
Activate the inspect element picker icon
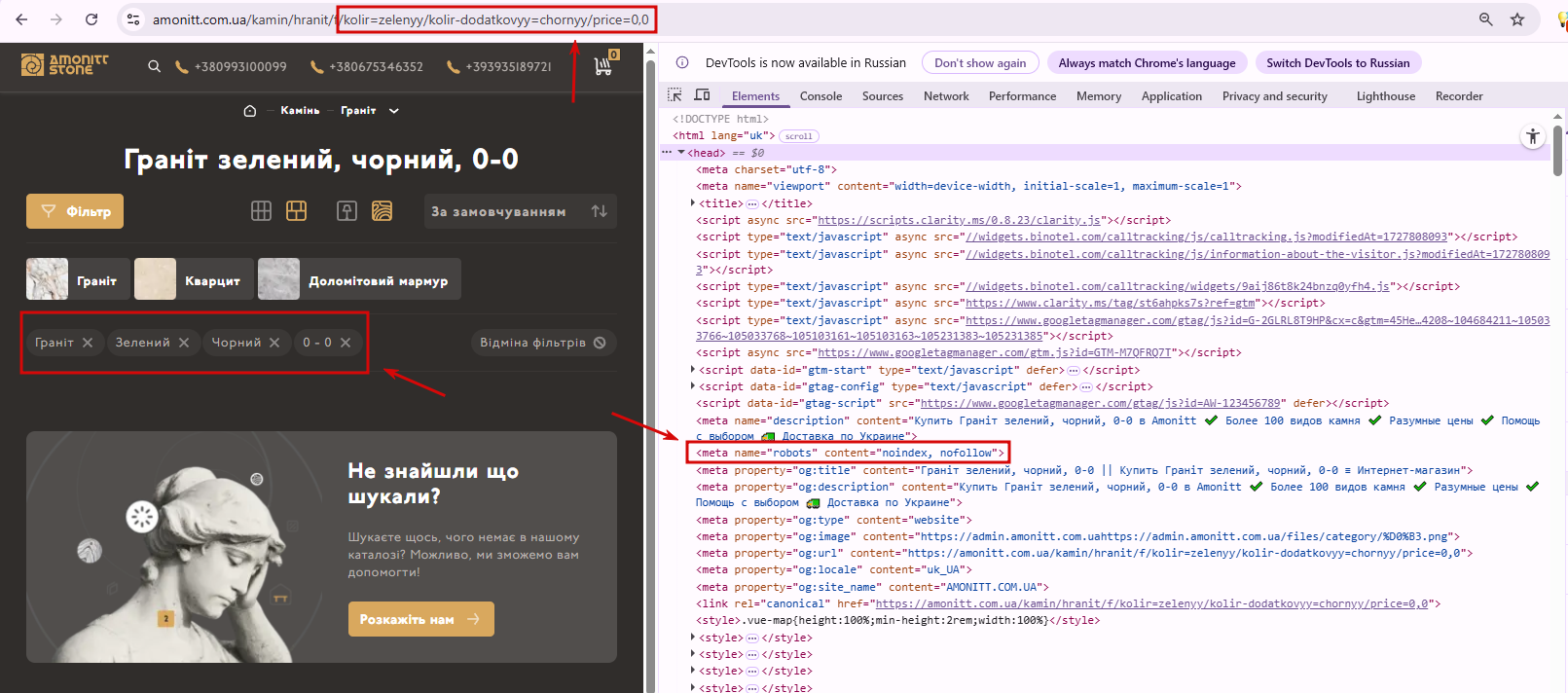coord(675,95)
